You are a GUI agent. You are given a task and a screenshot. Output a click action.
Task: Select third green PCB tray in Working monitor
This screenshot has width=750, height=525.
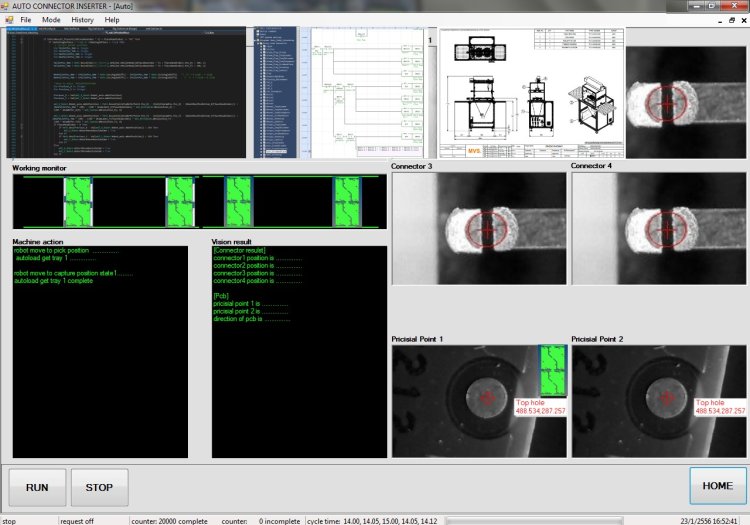pos(239,201)
